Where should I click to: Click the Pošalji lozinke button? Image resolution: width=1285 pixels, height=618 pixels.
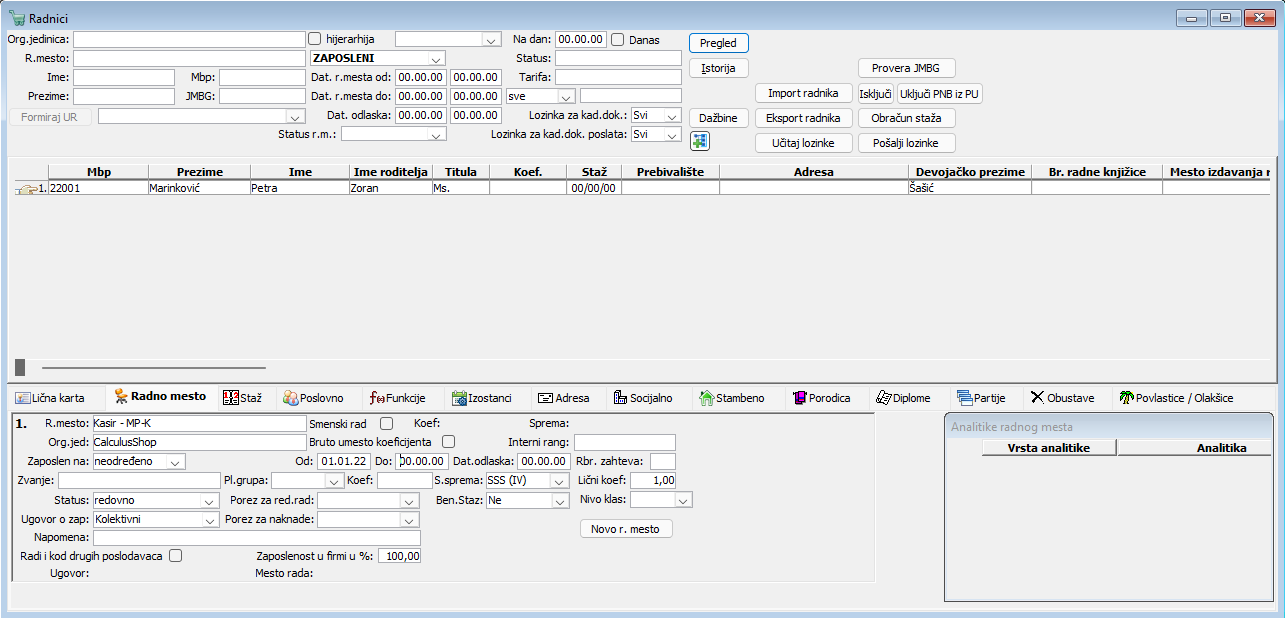coord(907,143)
